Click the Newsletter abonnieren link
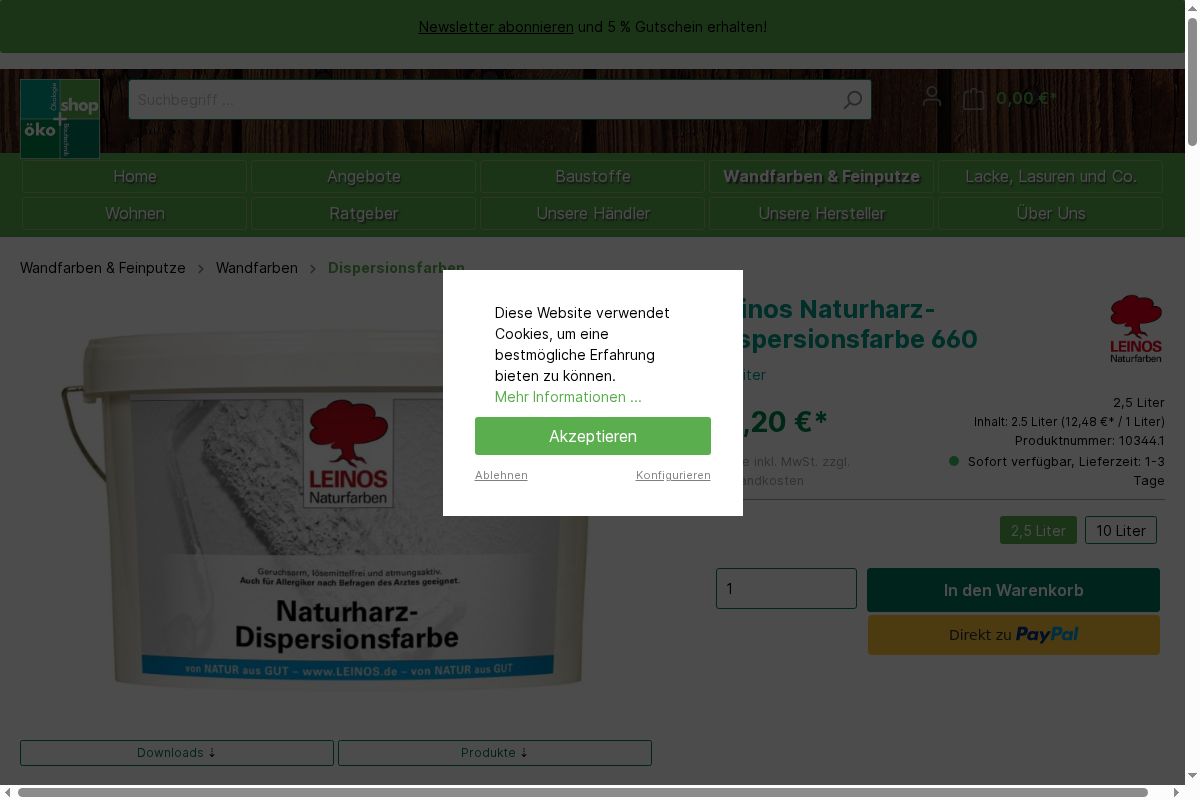The width and height of the screenshot is (1200, 800). pos(495,27)
